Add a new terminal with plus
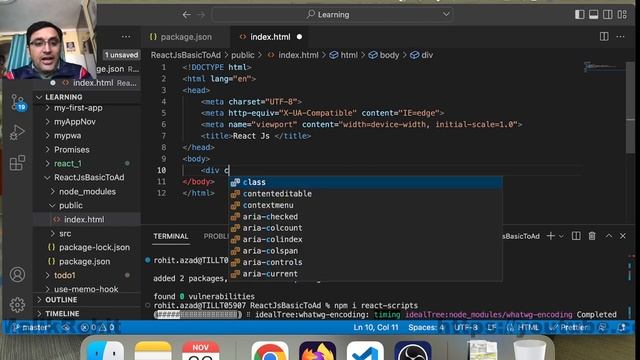 click(x=550, y=236)
